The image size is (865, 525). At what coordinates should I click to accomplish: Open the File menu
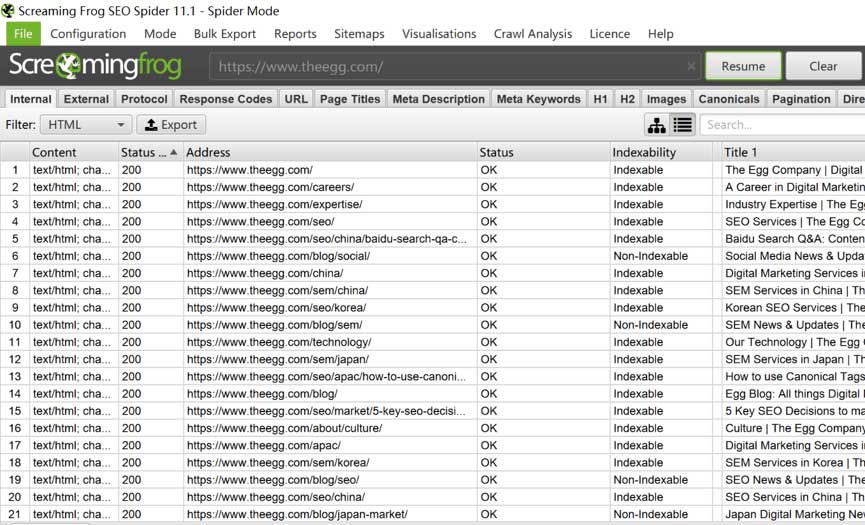(x=23, y=34)
